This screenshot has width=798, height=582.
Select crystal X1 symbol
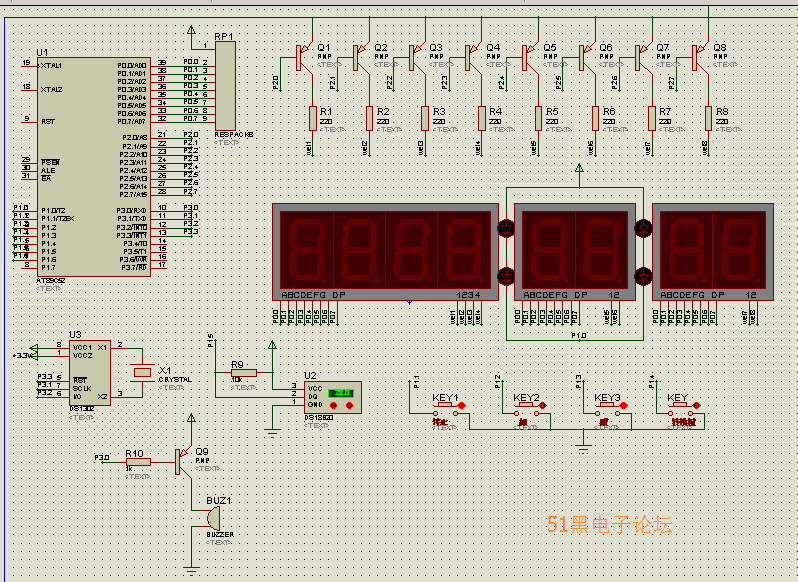pos(142,372)
